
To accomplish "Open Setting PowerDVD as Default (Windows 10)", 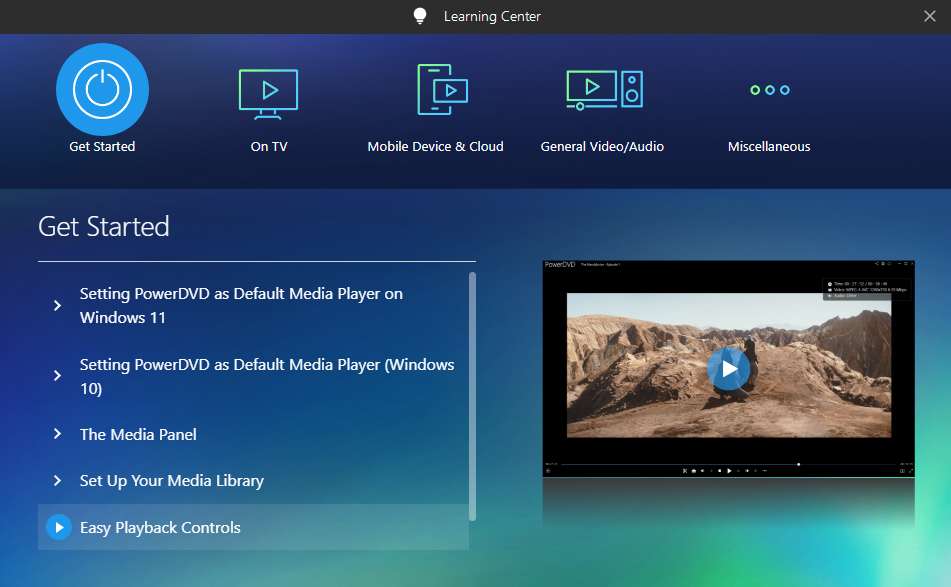I will [267, 376].
